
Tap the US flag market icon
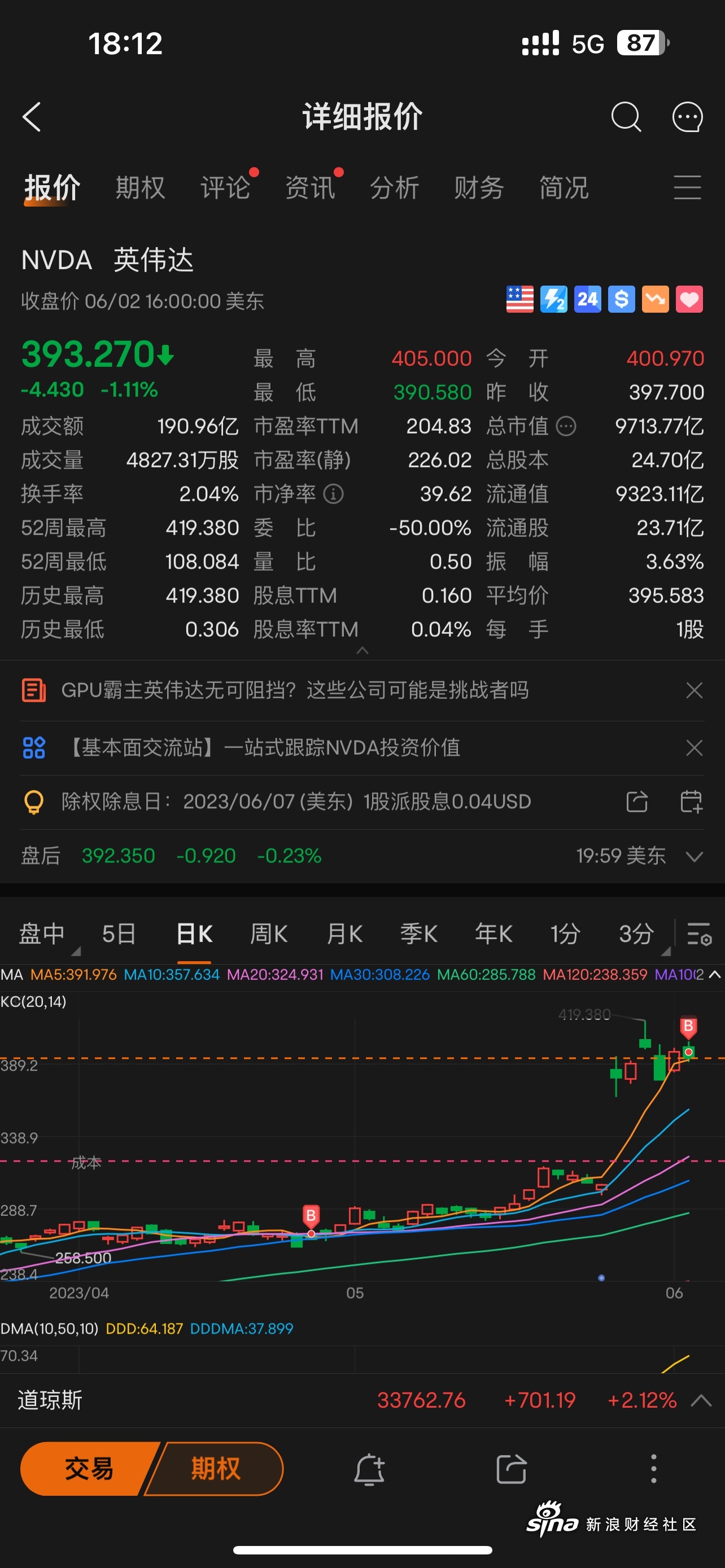(520, 300)
